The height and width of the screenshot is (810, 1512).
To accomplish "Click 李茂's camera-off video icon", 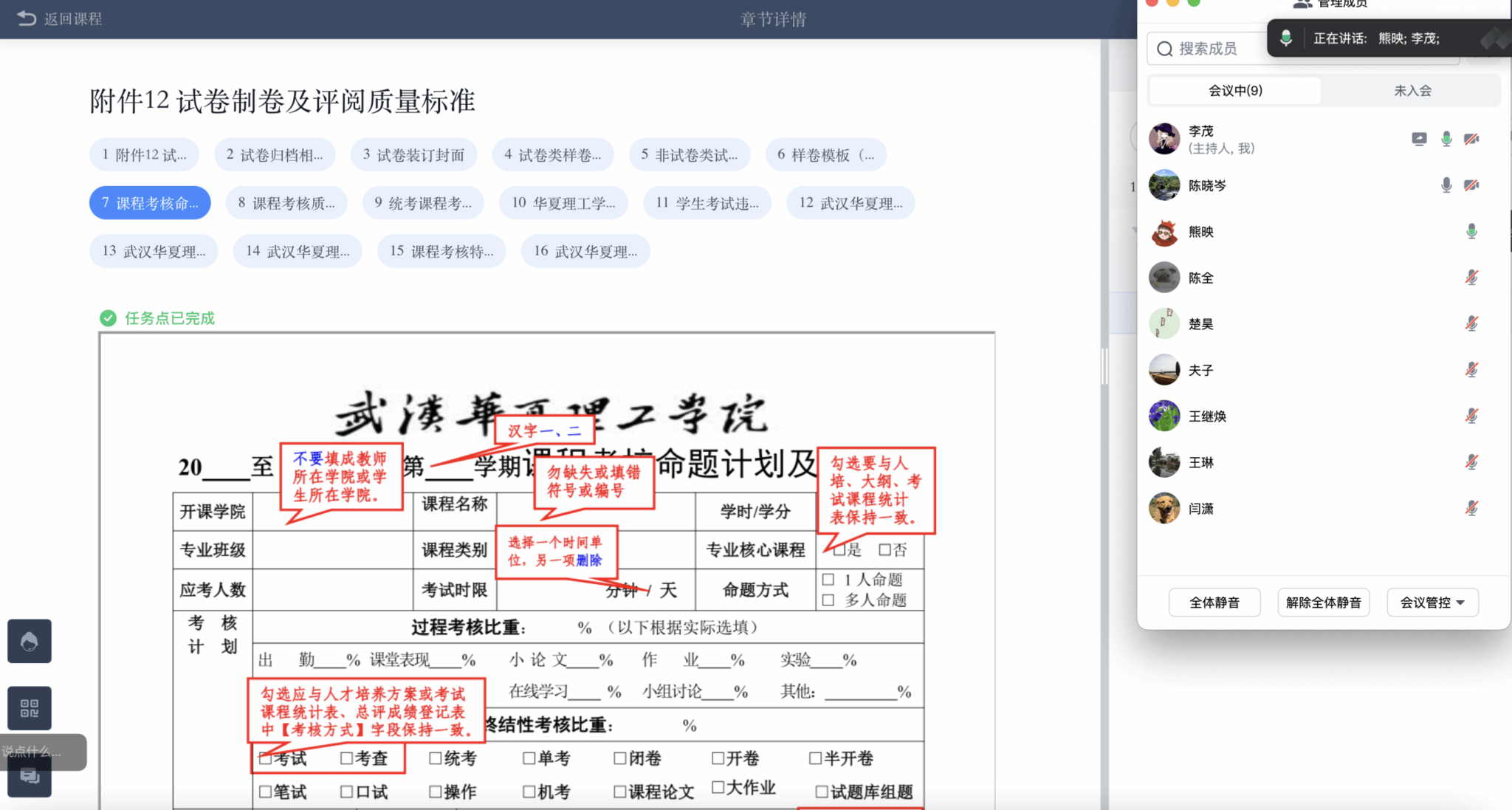I will [1471, 139].
